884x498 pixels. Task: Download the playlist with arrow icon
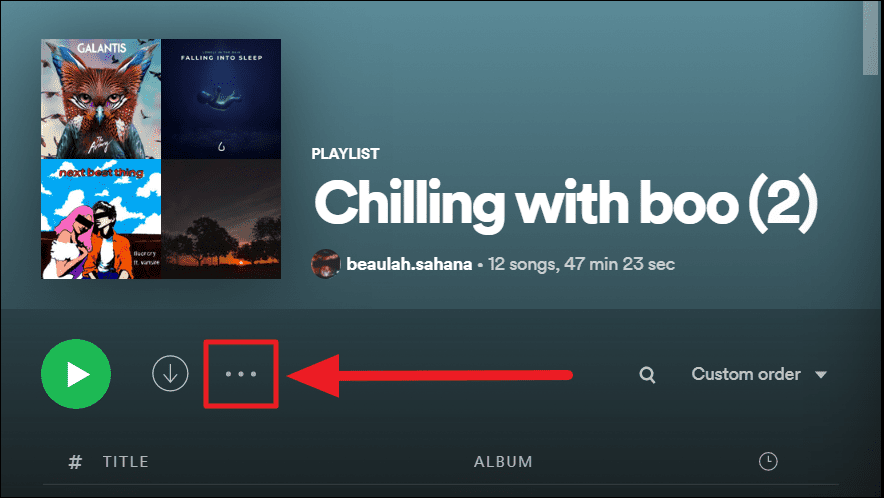click(170, 373)
